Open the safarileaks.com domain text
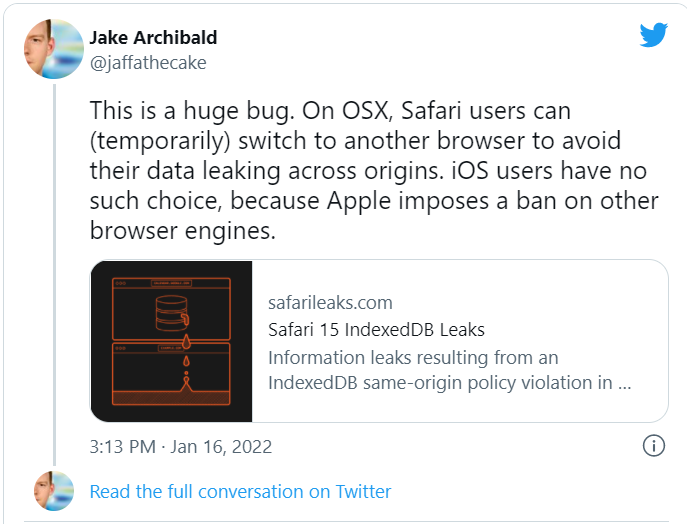The height and width of the screenshot is (524, 687). pos(330,302)
